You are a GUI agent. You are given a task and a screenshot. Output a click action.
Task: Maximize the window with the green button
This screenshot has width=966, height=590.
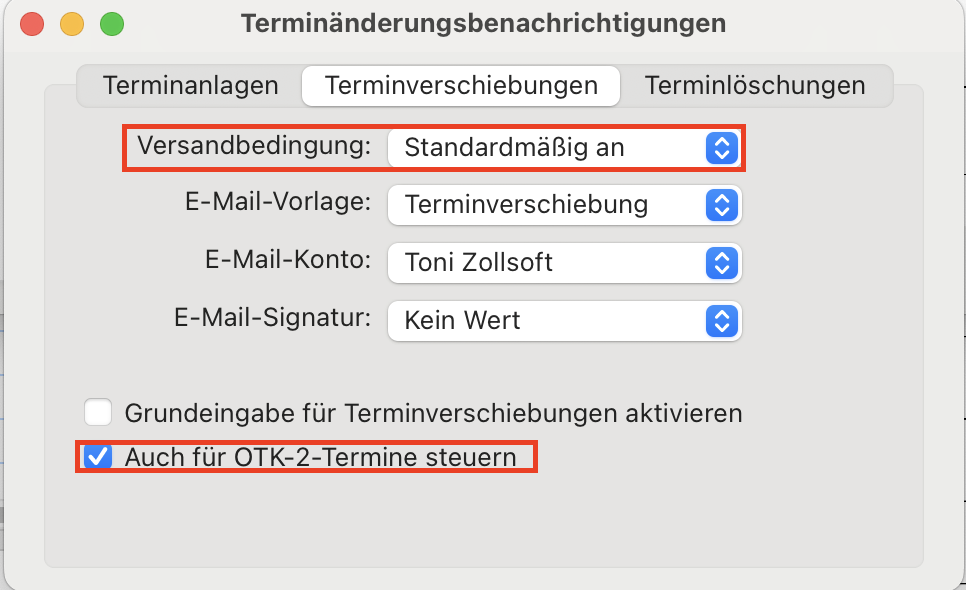[x=112, y=24]
